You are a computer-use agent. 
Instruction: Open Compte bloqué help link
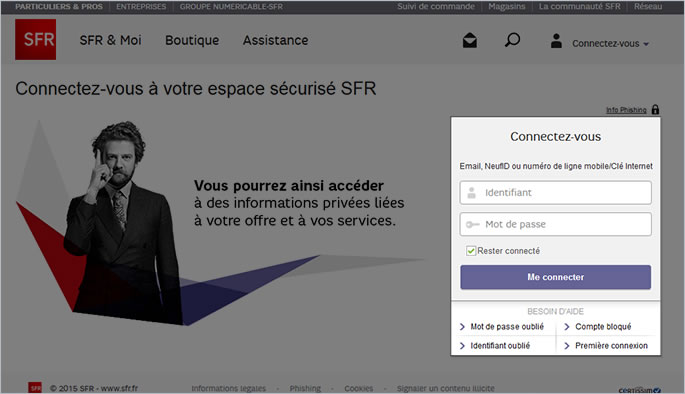click(x=603, y=327)
